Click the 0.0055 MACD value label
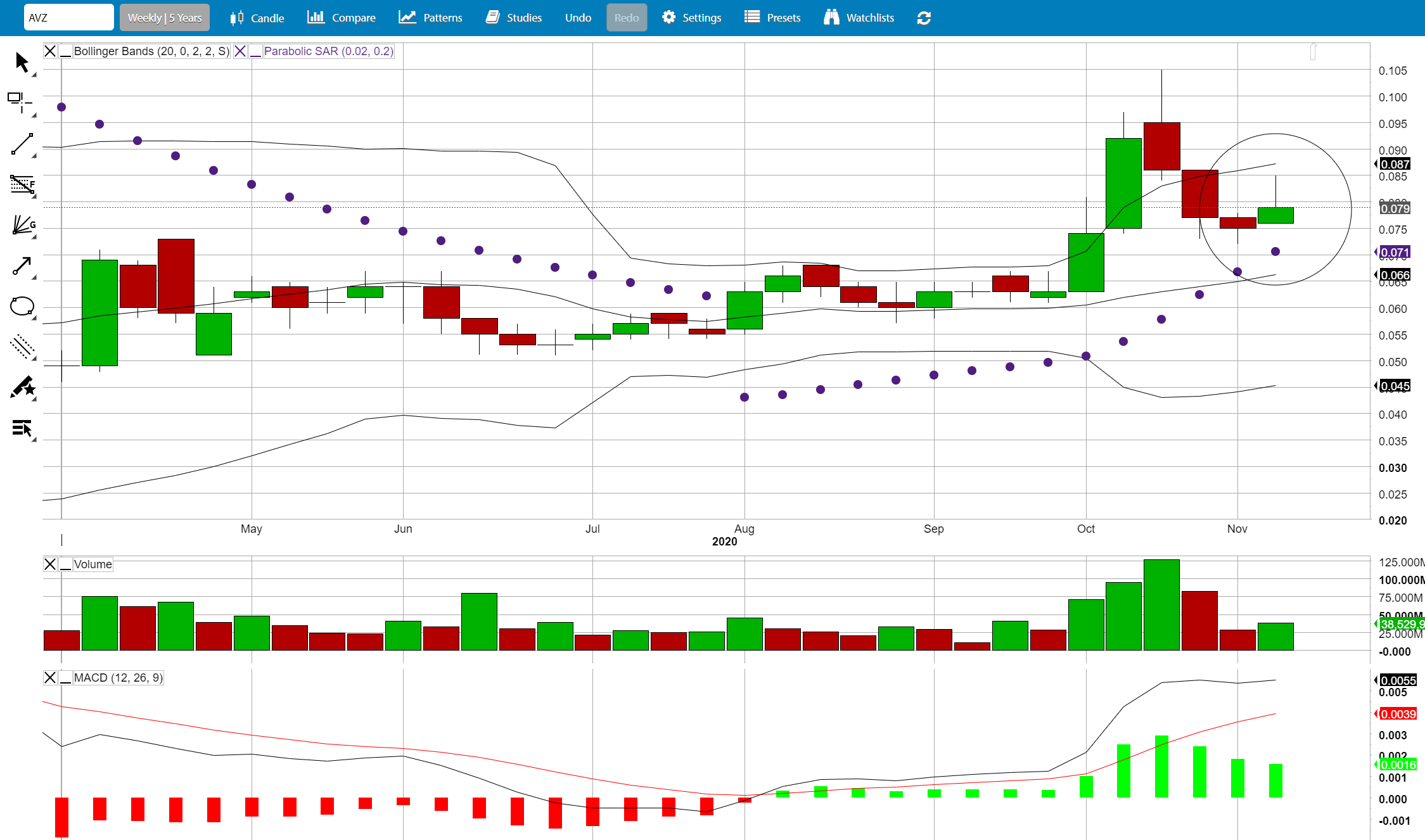 1398,680
